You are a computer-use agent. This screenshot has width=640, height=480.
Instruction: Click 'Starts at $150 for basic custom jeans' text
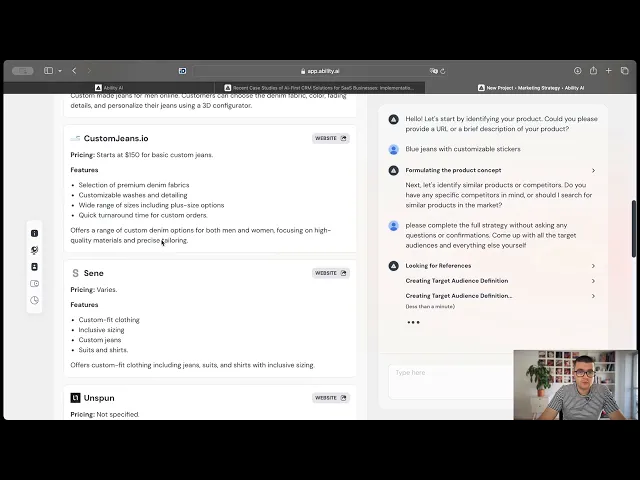tap(155, 155)
